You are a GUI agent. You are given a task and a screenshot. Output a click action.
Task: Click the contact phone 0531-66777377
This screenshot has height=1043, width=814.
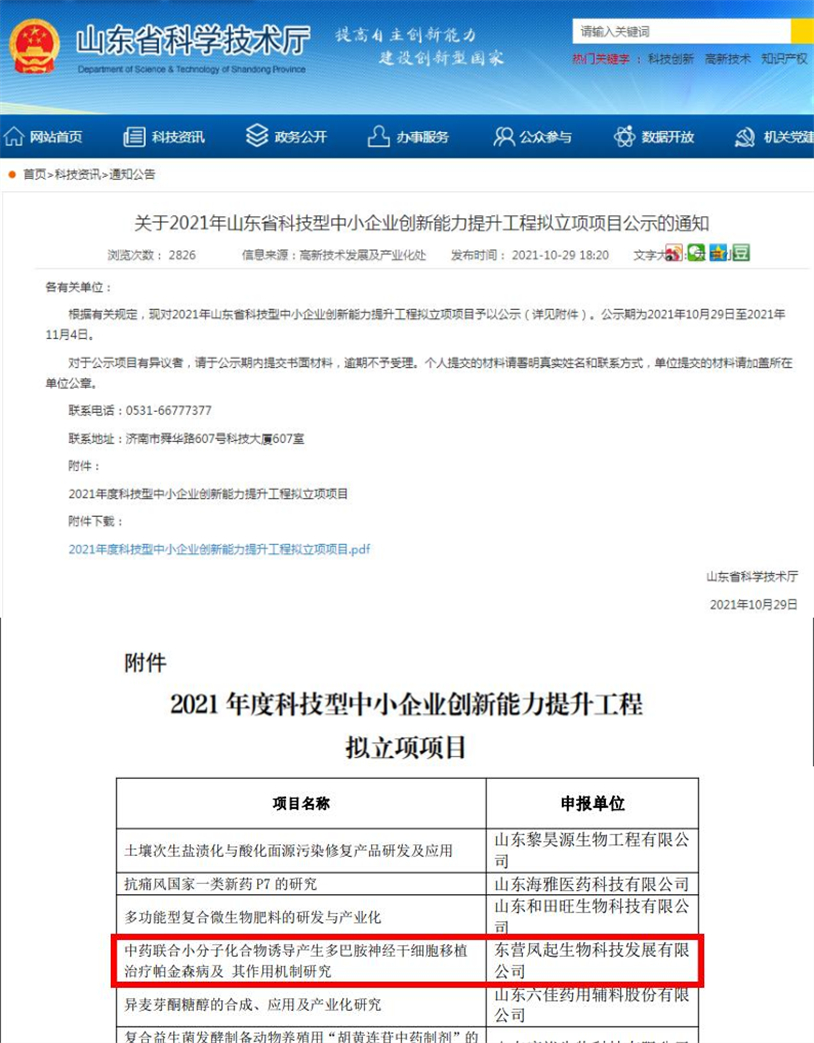coord(169,410)
